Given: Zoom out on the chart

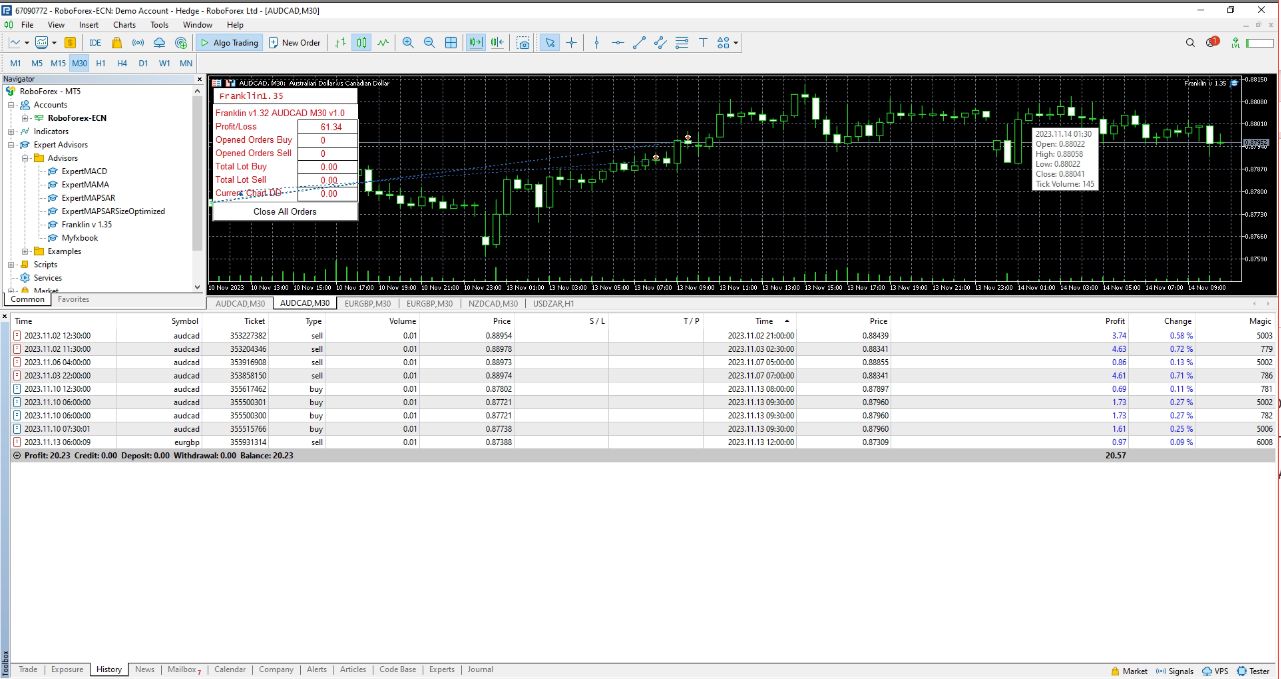Looking at the screenshot, I should pos(429,43).
